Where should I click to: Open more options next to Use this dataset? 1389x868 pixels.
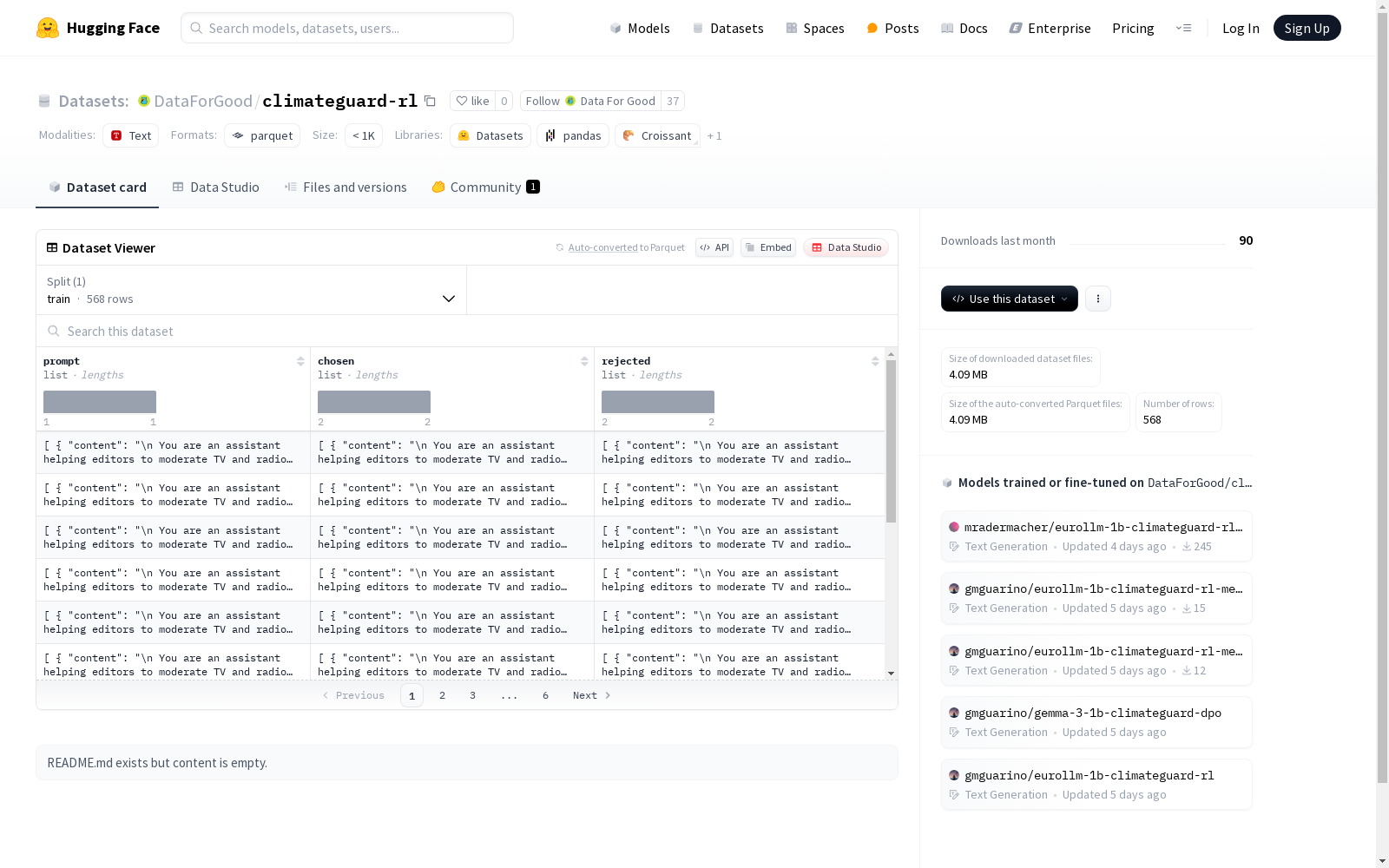pos(1098,299)
